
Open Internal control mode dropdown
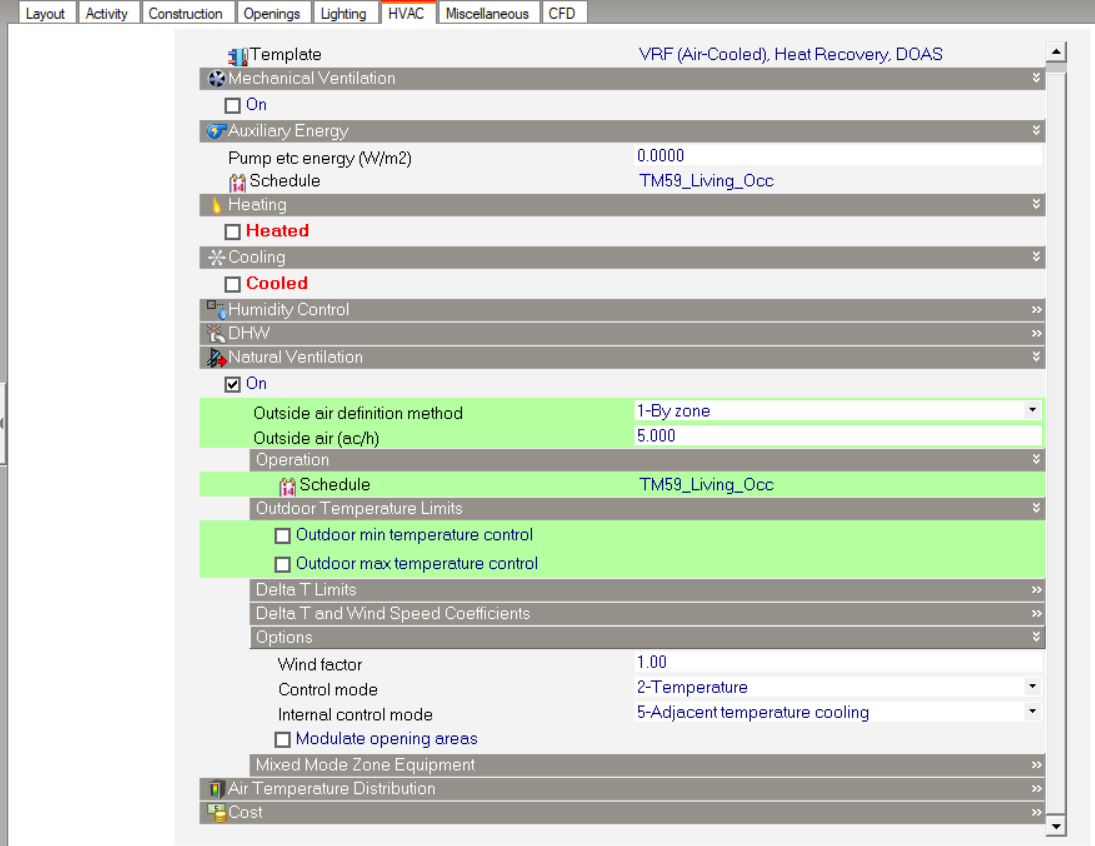(x=1032, y=712)
